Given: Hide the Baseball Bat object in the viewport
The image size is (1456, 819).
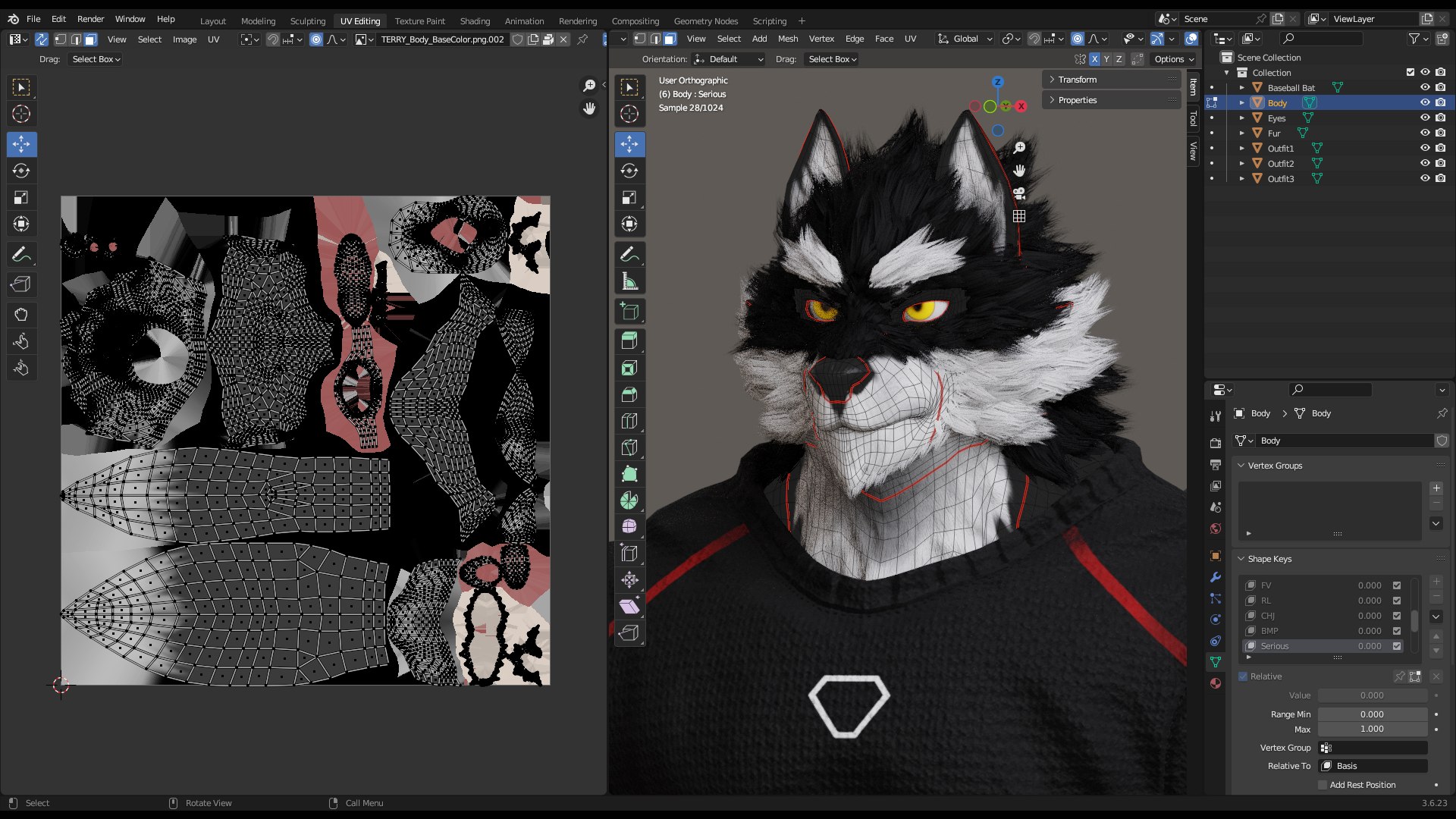Looking at the screenshot, I should pyautogui.click(x=1425, y=87).
